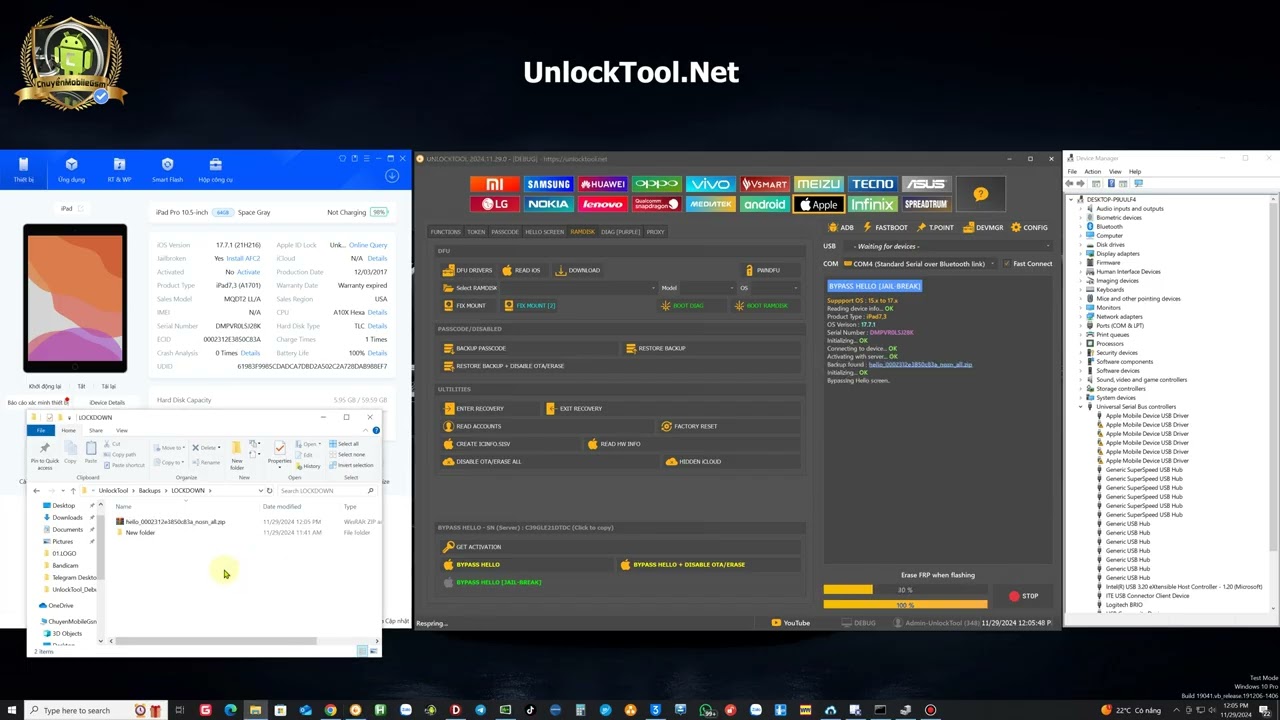Select the Qualcomm Snapdragon icon

tap(657, 204)
